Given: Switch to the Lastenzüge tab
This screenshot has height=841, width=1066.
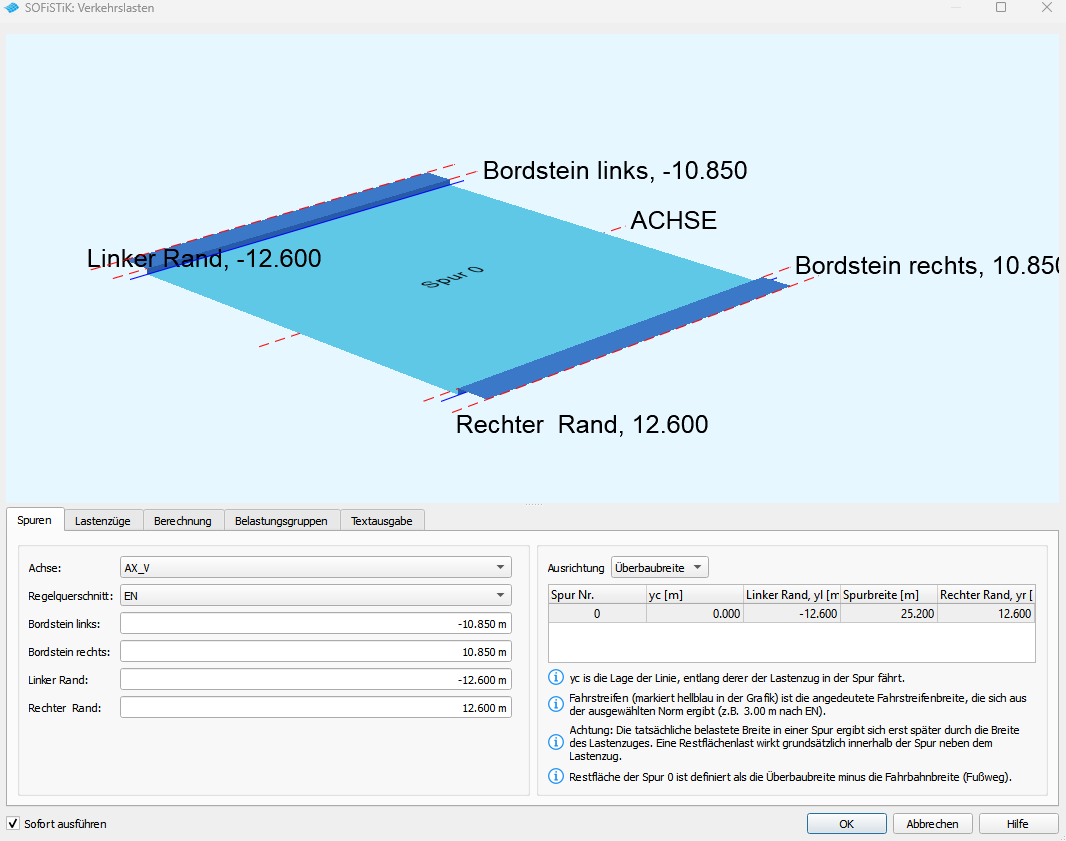Looking at the screenshot, I should pos(104,521).
